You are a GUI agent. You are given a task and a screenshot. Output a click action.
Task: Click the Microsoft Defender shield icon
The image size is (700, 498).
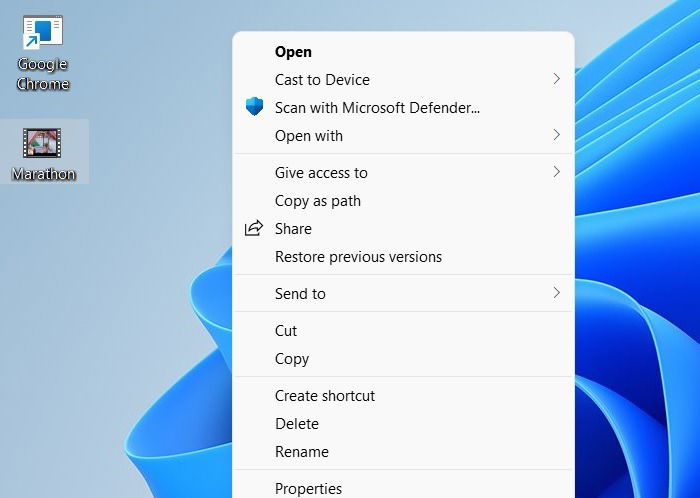tap(254, 107)
